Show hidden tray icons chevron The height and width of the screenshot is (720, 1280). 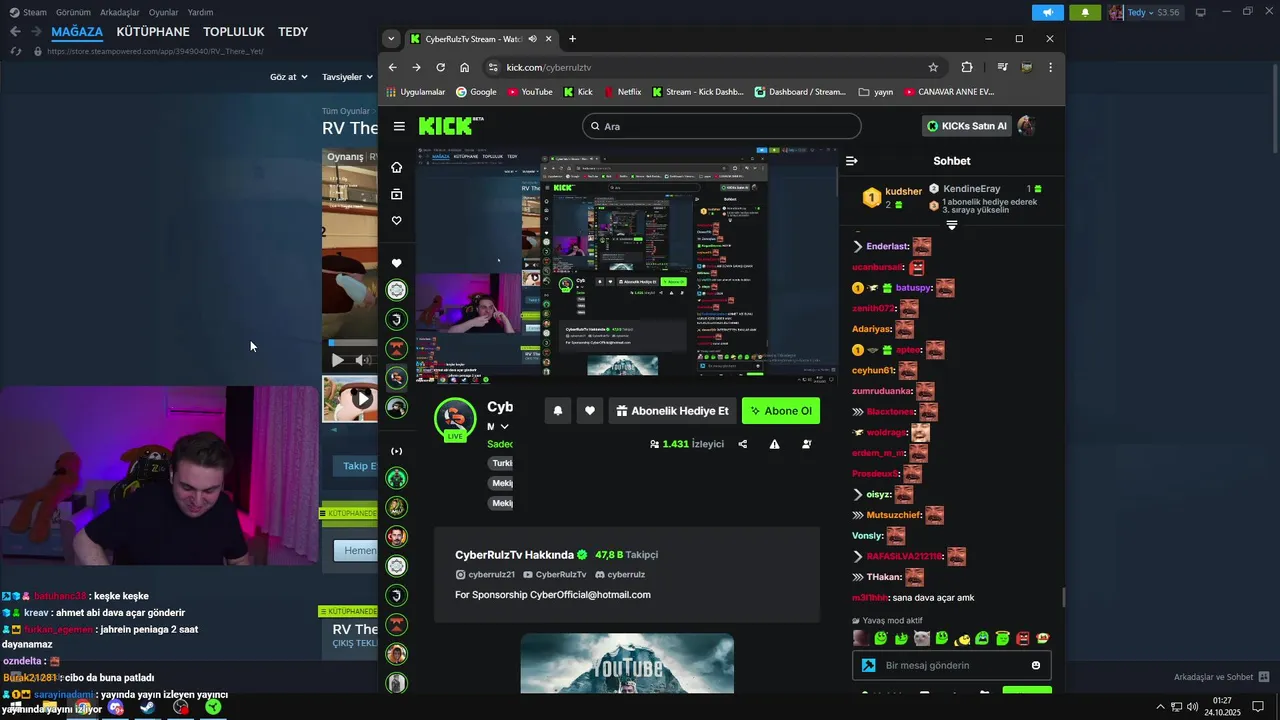click(1161, 707)
